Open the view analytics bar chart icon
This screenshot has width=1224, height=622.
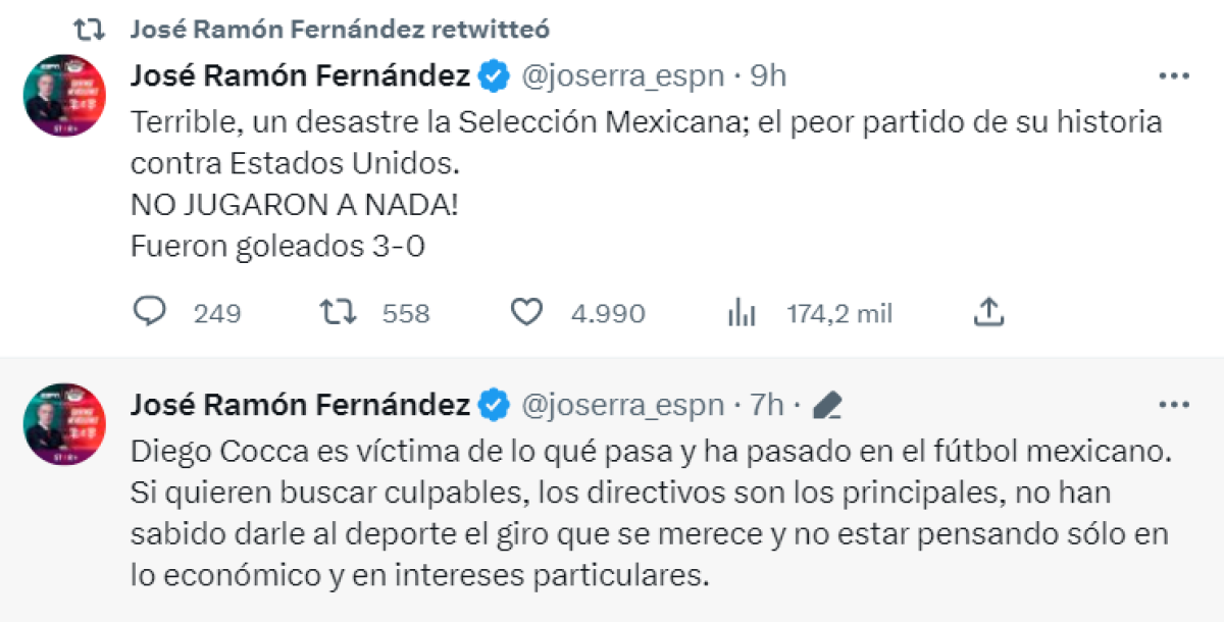pyautogui.click(x=742, y=312)
